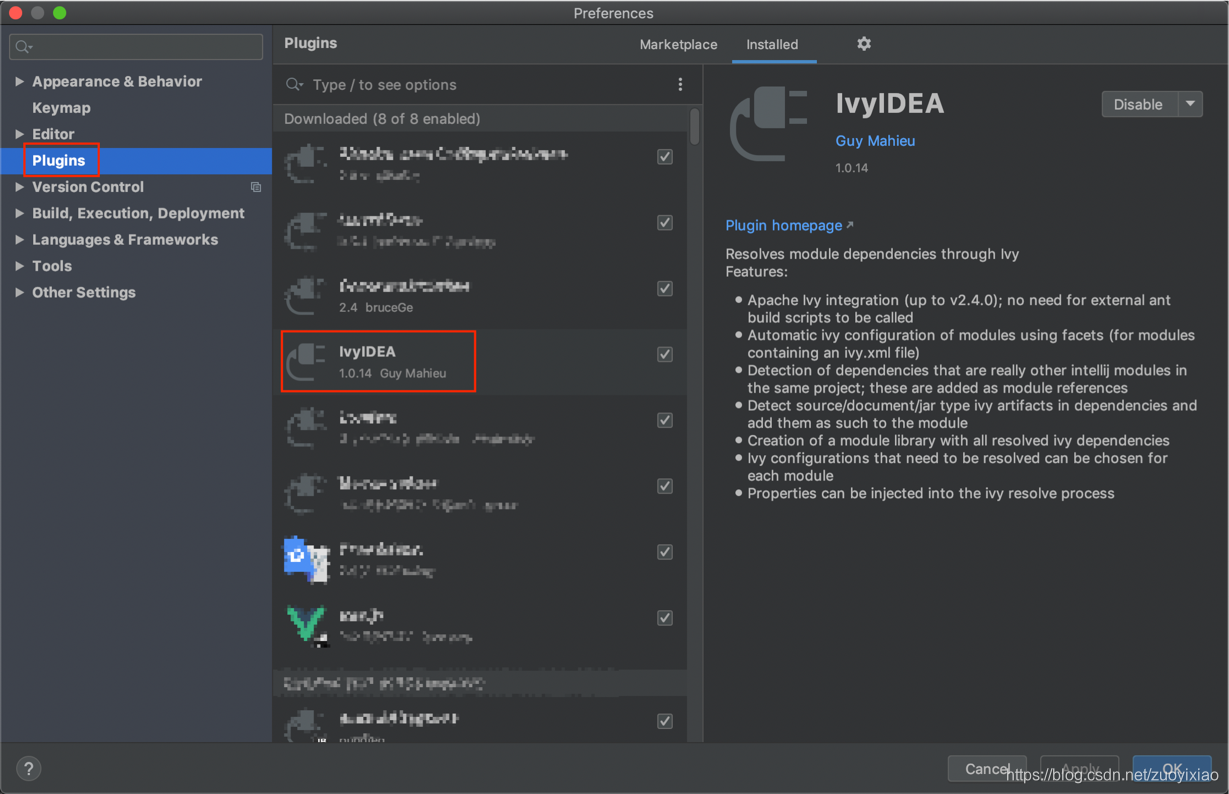The image size is (1229, 794).
Task: Click the Disable button for IvyIDEA
Action: [1139, 104]
